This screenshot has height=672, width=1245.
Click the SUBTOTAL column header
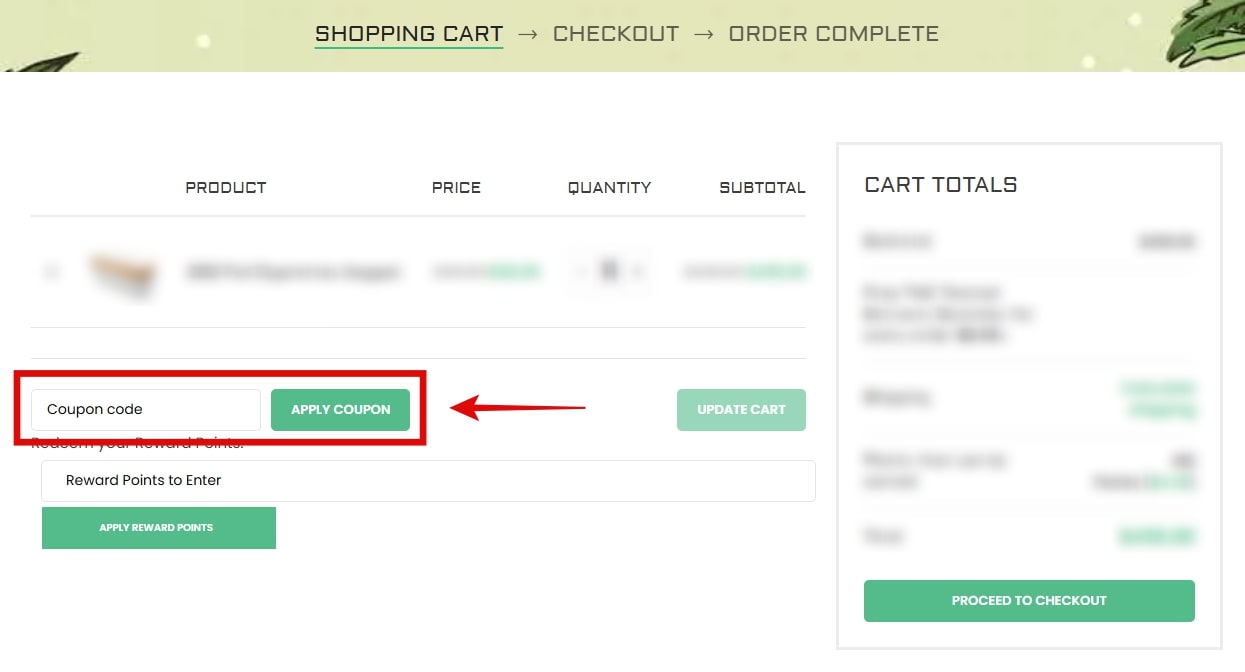pos(763,188)
